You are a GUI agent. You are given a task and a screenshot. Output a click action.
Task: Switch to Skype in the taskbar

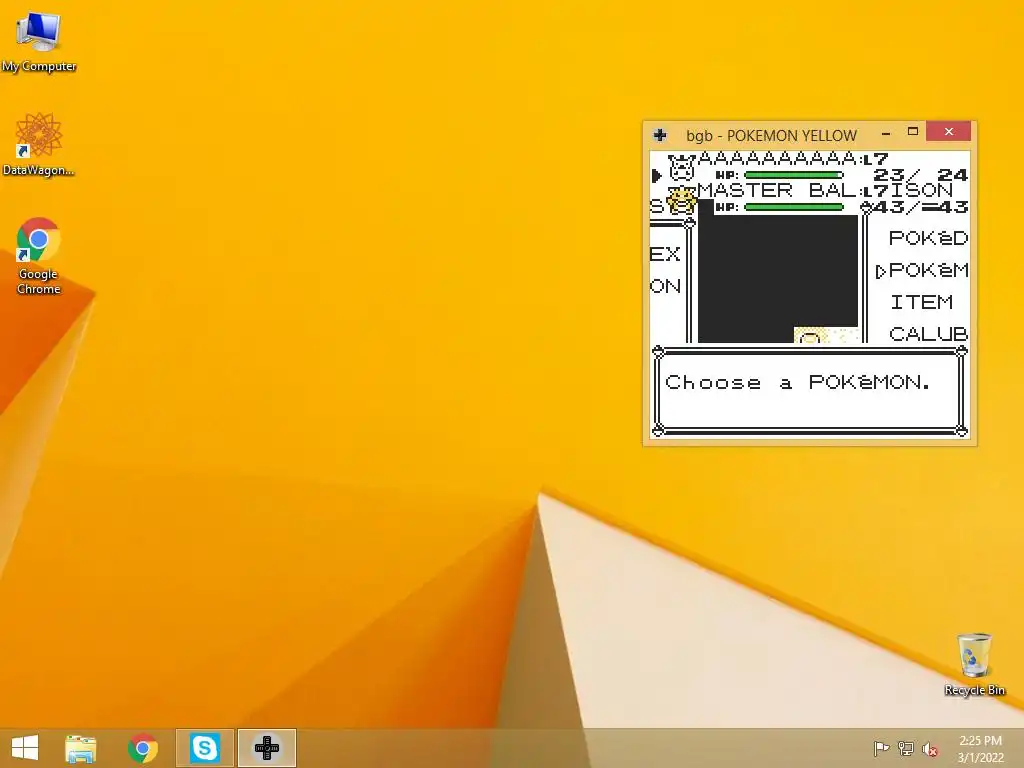point(204,748)
